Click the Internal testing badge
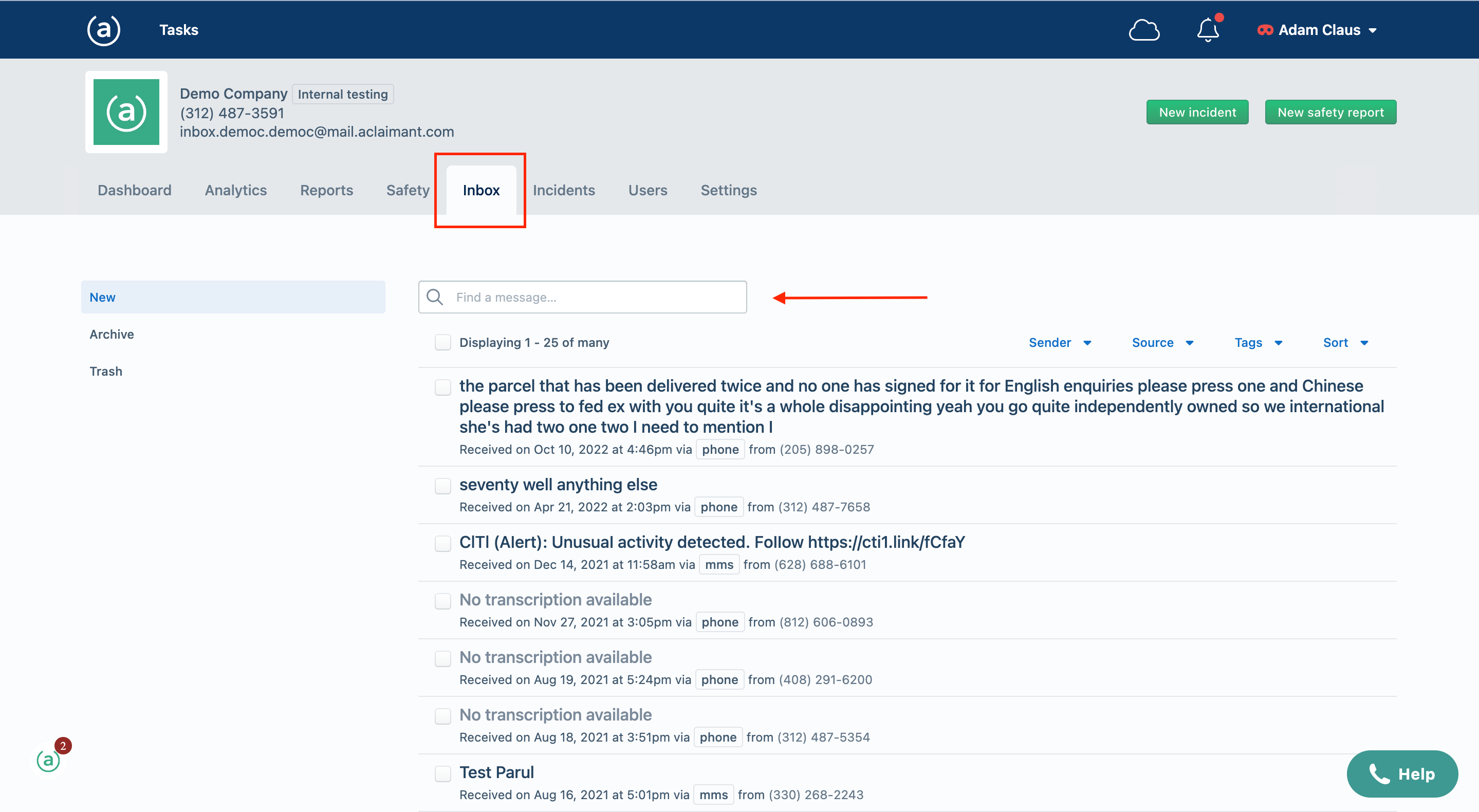Viewport: 1479px width, 812px height. click(343, 94)
